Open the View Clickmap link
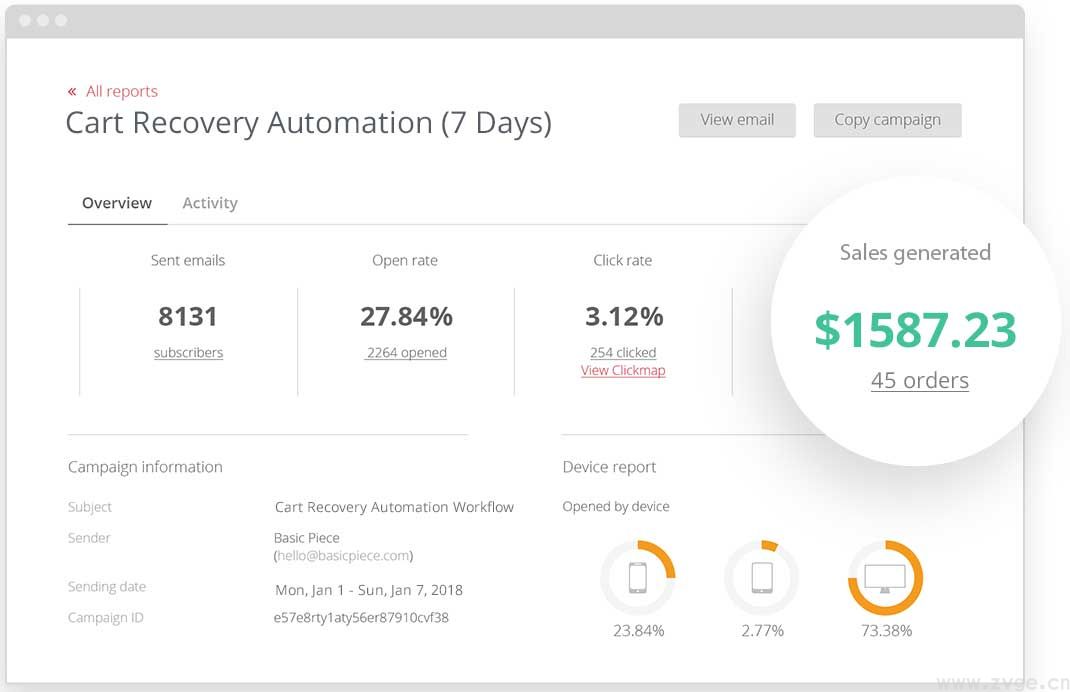This screenshot has height=692, width=1070. 623,371
